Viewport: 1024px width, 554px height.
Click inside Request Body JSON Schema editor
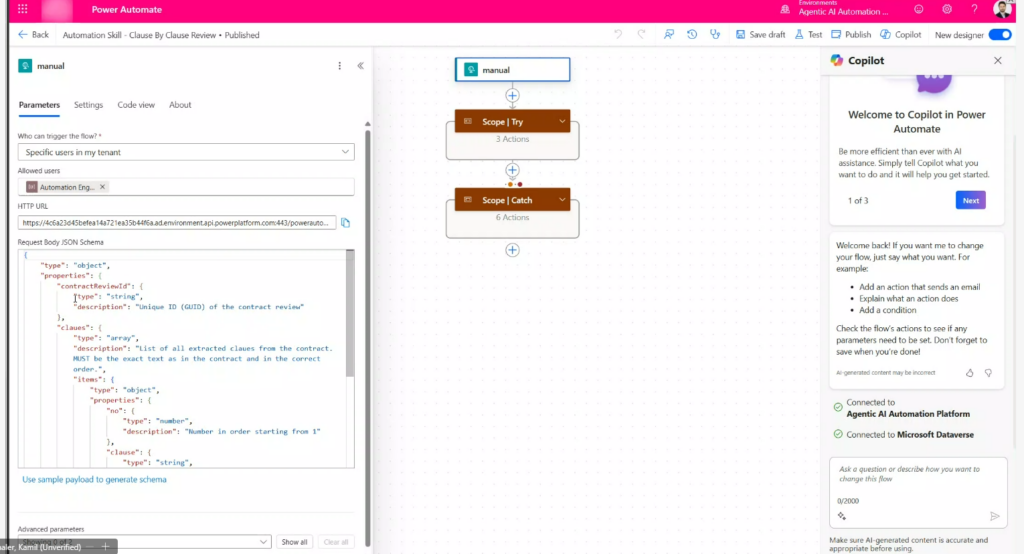click(x=183, y=358)
